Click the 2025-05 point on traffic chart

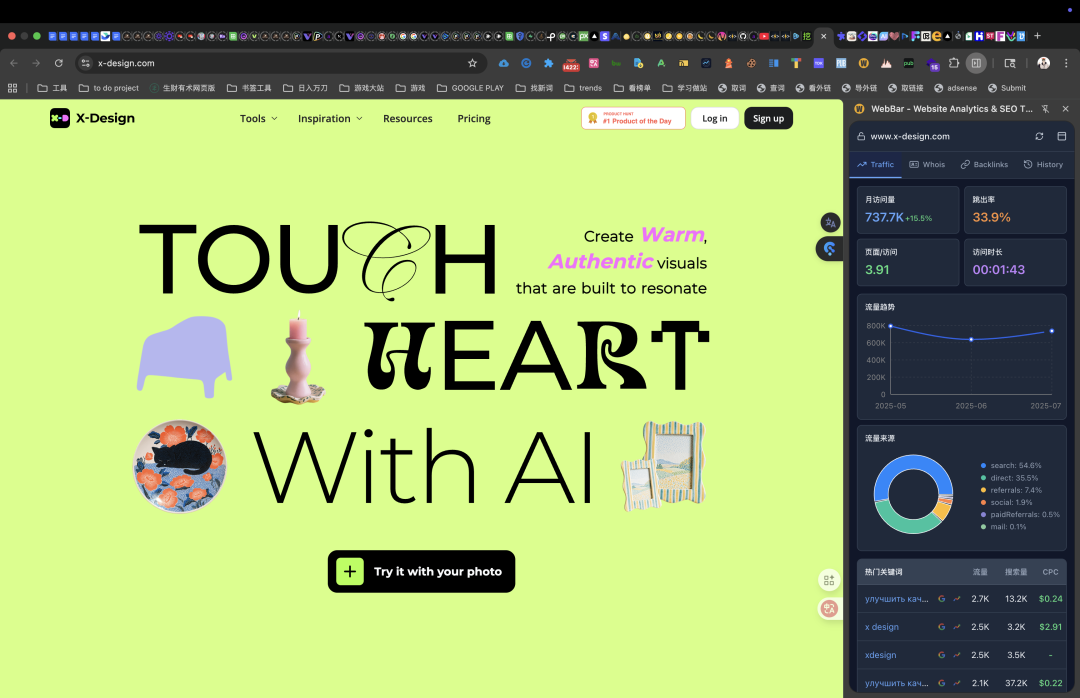(x=891, y=326)
